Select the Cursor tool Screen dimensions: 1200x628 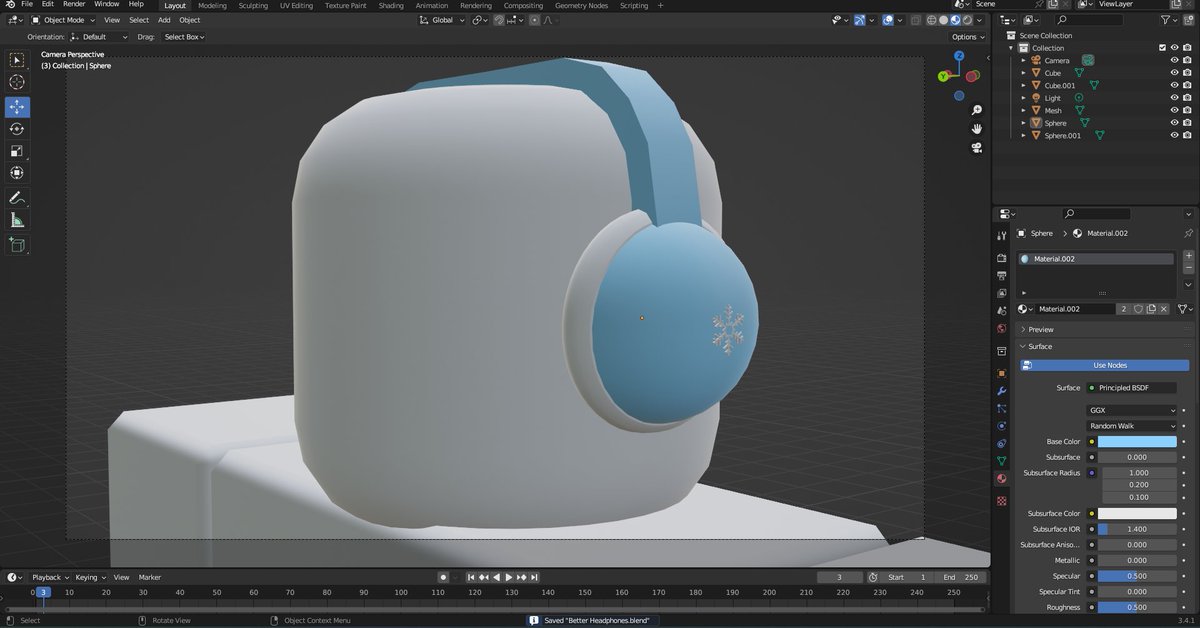[17, 83]
